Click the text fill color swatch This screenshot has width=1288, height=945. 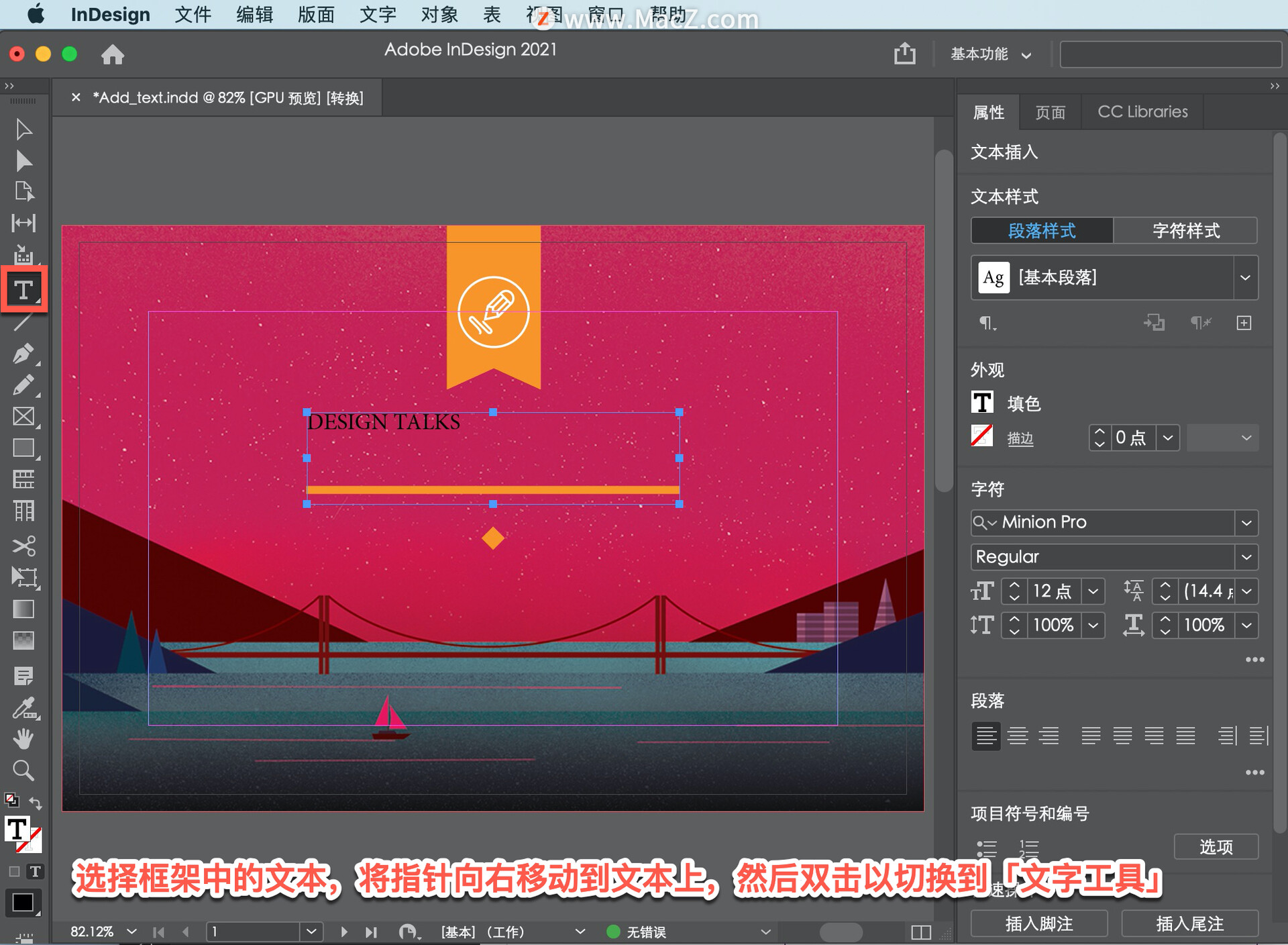(x=982, y=403)
